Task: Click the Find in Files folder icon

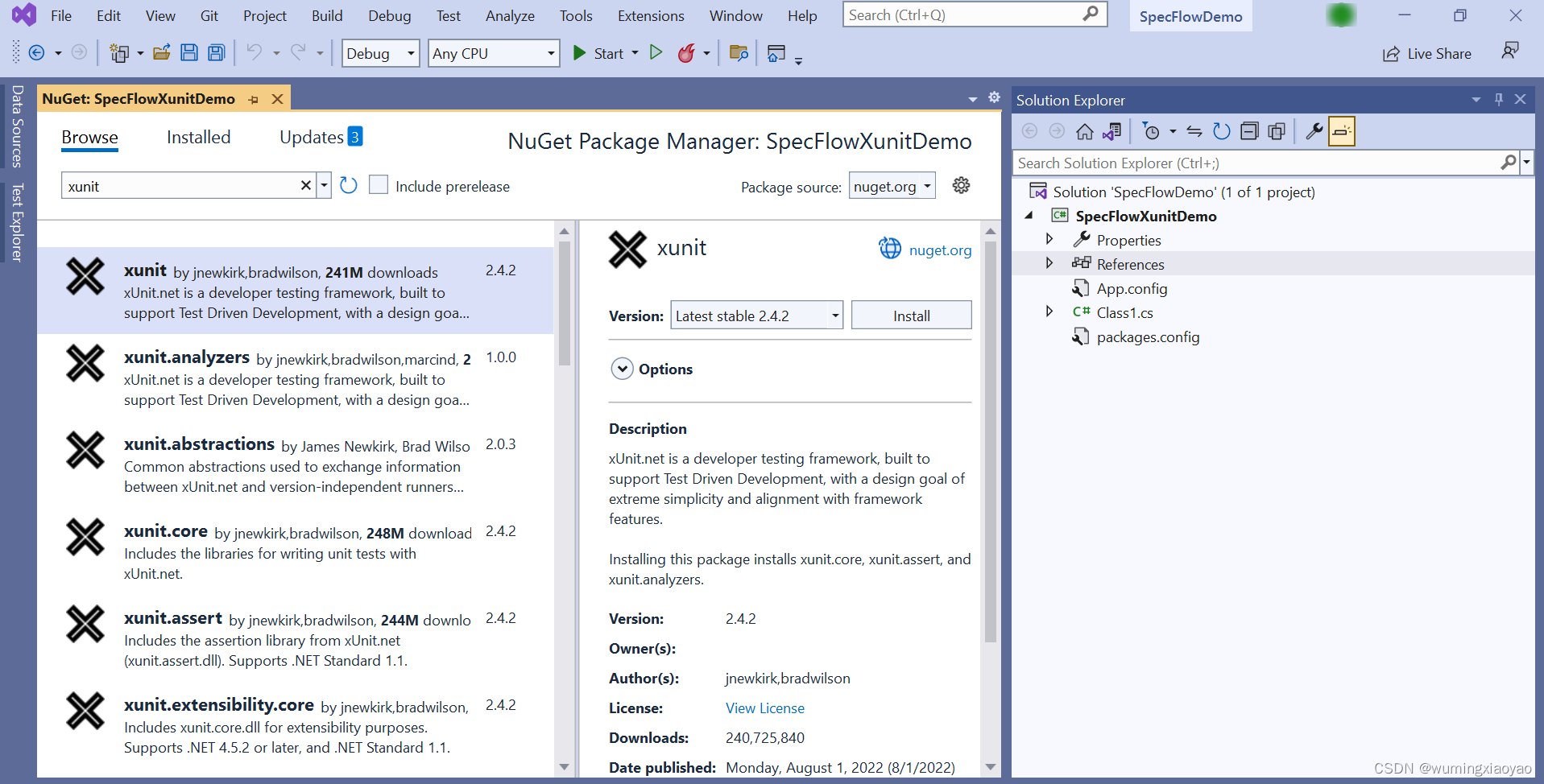Action: pos(739,53)
